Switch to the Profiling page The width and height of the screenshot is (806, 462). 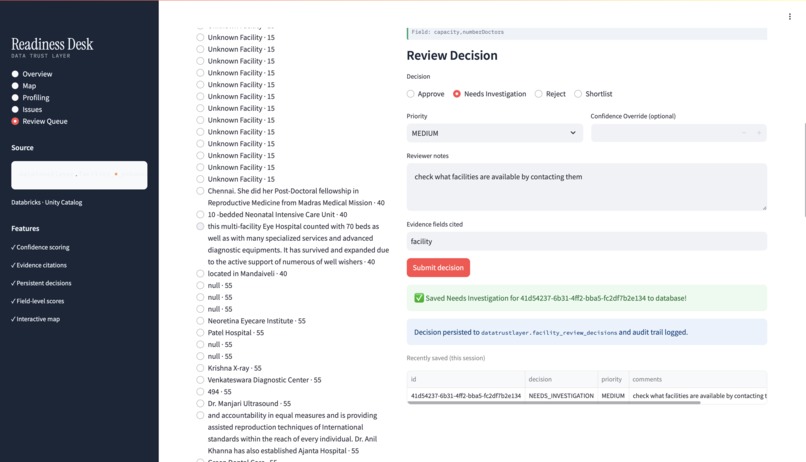tap(30, 98)
